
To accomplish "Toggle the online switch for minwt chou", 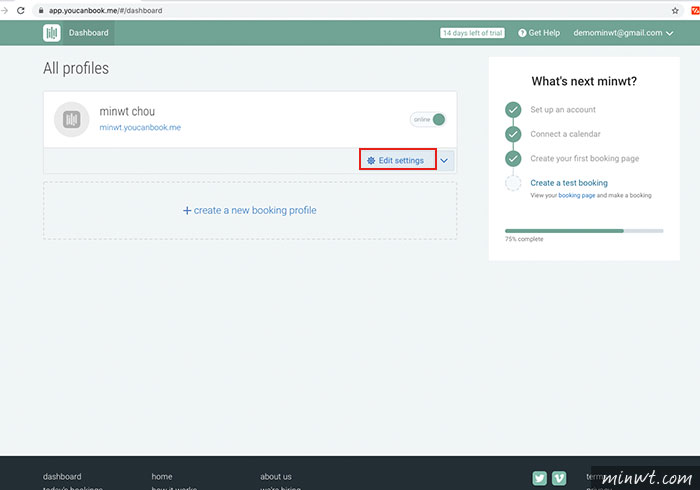I will [428, 120].
